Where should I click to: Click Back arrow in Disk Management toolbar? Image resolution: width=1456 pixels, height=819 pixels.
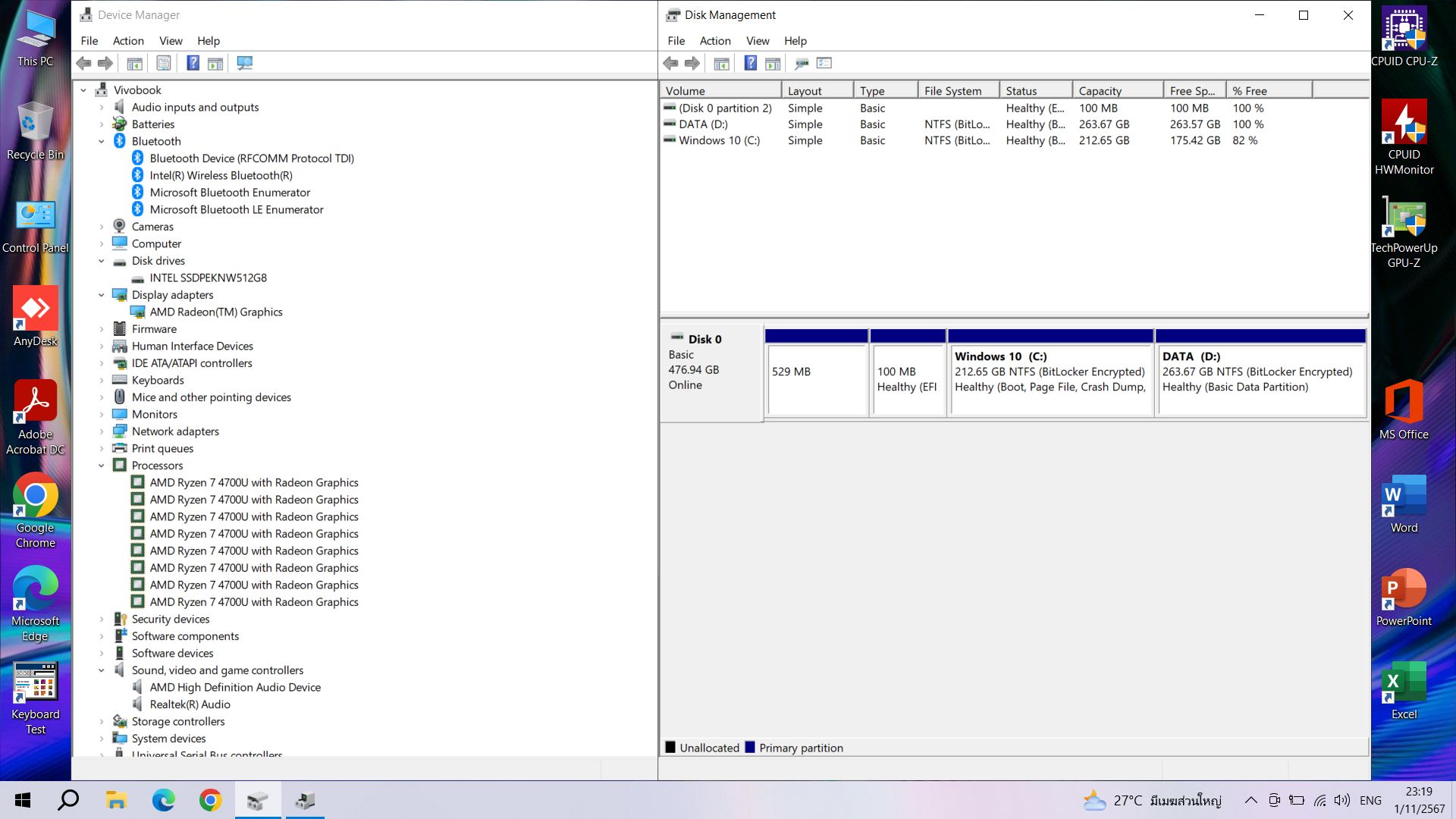pos(670,63)
